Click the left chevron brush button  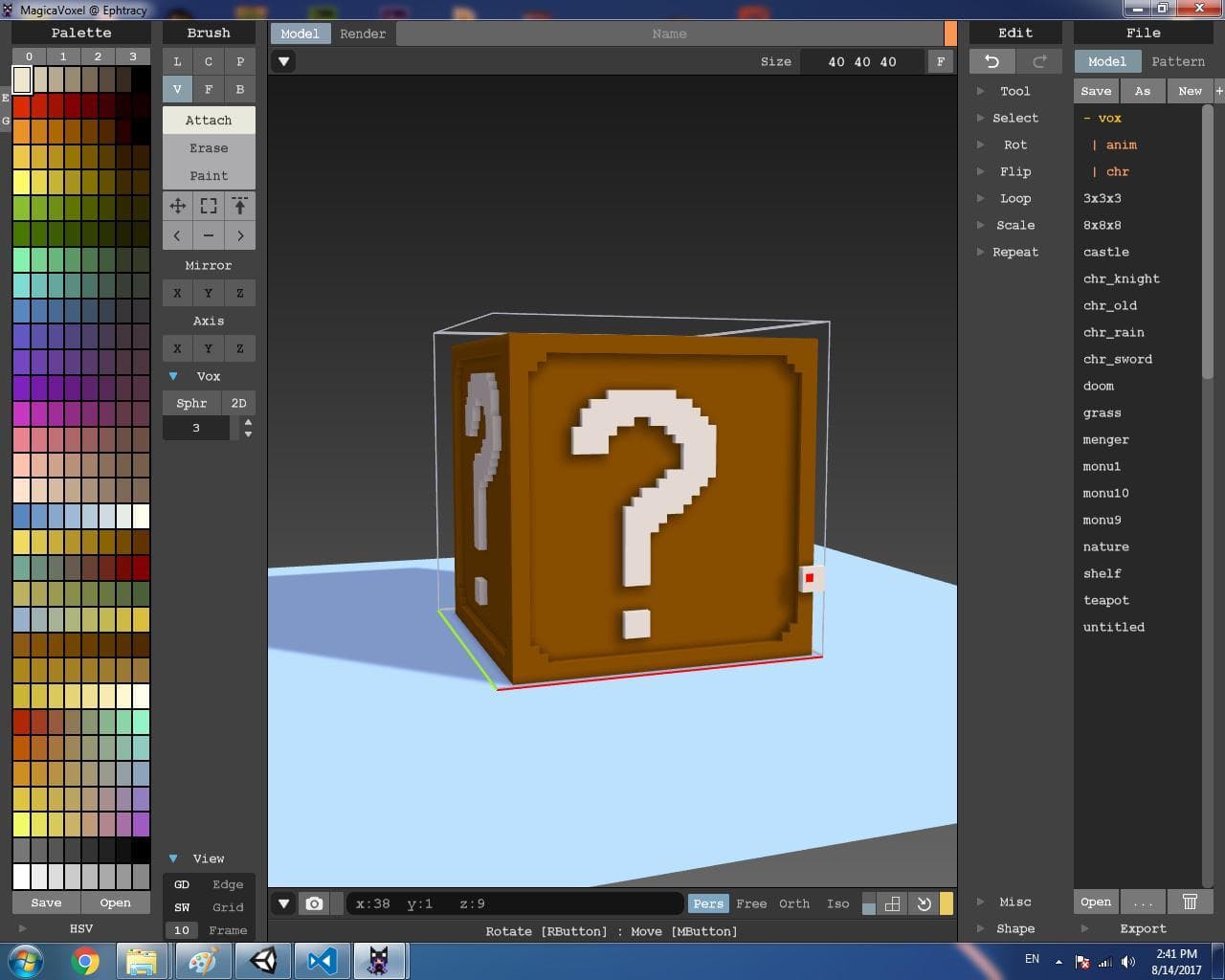(x=177, y=235)
